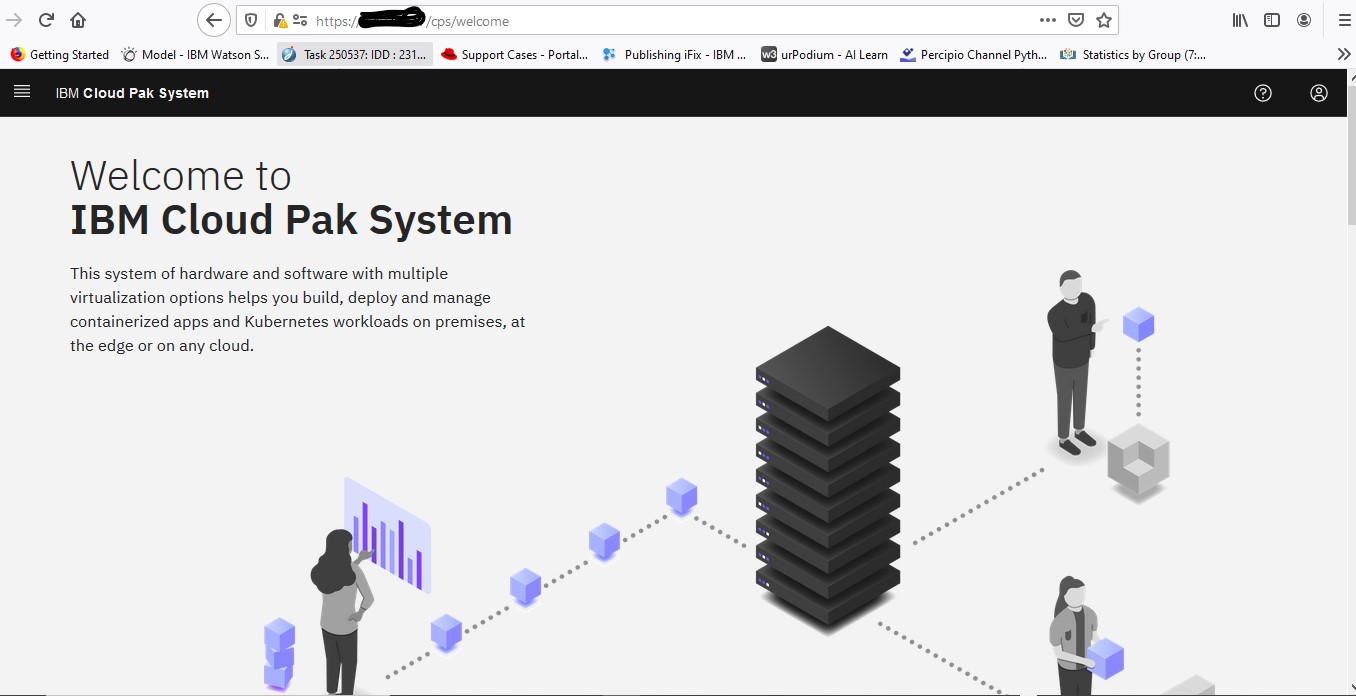This screenshot has width=1356, height=696.
Task: Open the user profile icon in header
Action: click(1319, 93)
